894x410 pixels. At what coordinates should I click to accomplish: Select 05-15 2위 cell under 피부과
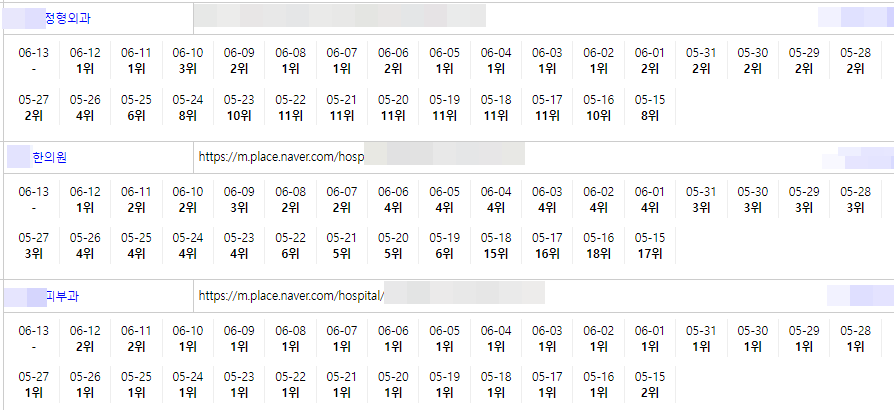click(650, 385)
